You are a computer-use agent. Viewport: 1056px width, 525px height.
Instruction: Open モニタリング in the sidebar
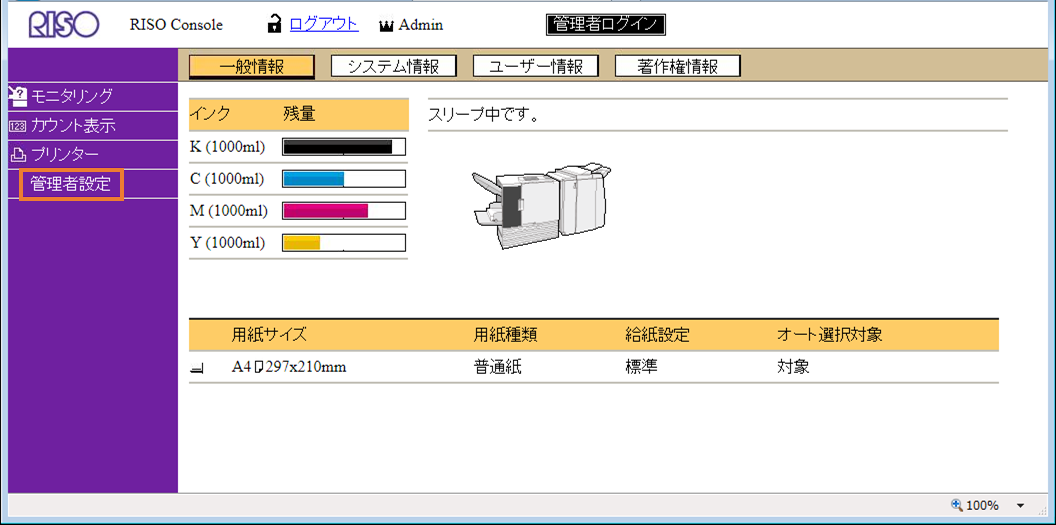[72, 96]
